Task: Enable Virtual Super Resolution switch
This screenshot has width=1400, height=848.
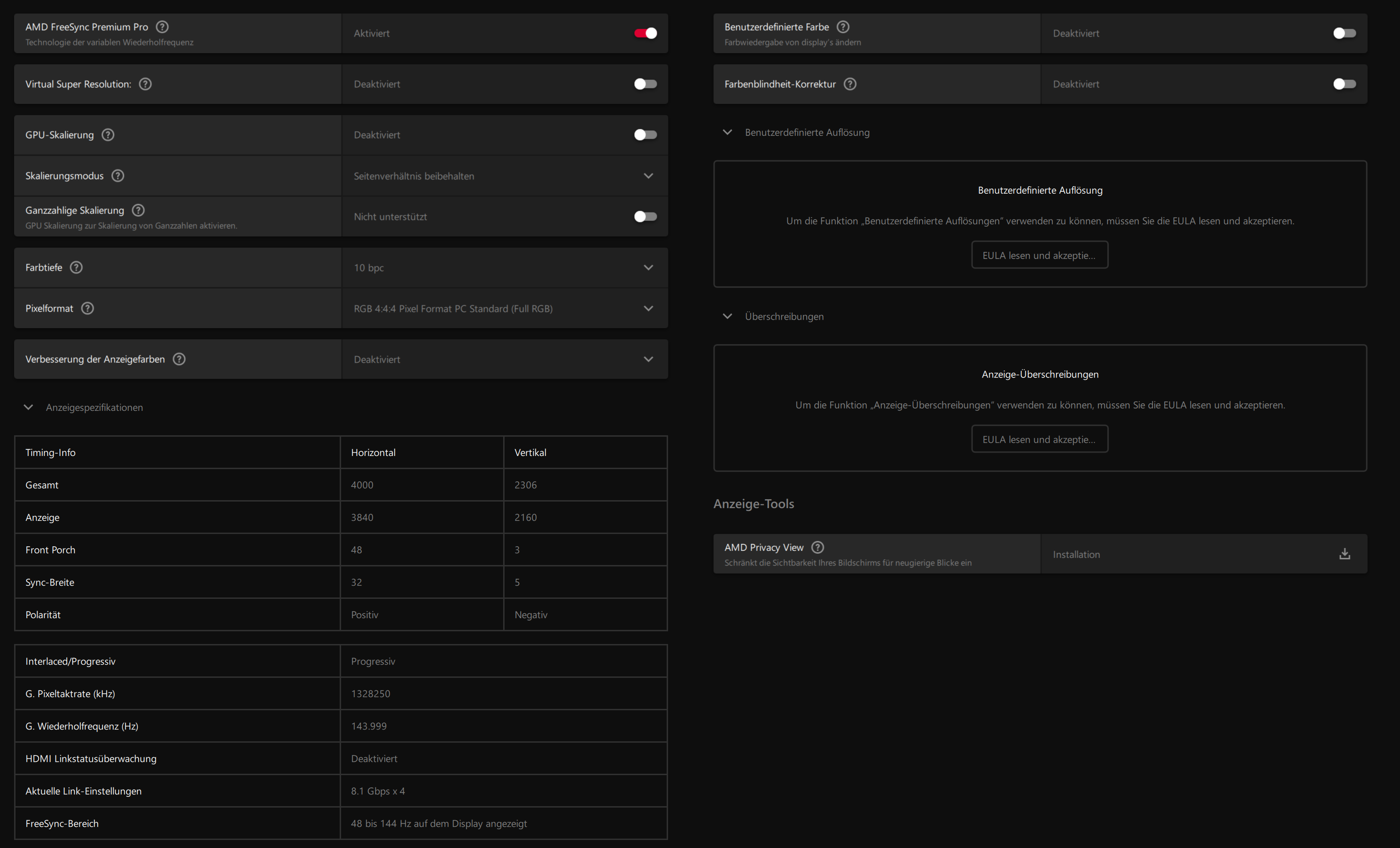Action: [646, 84]
